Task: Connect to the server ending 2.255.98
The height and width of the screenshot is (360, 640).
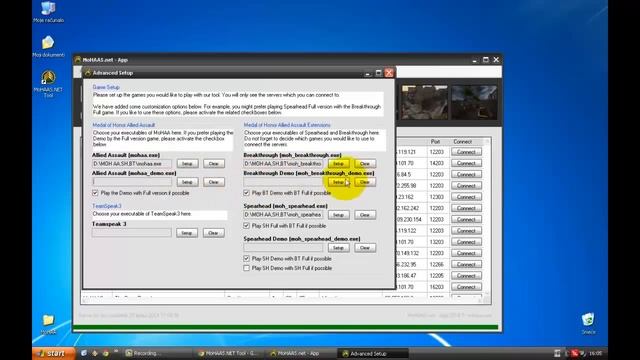Action: 466,186
